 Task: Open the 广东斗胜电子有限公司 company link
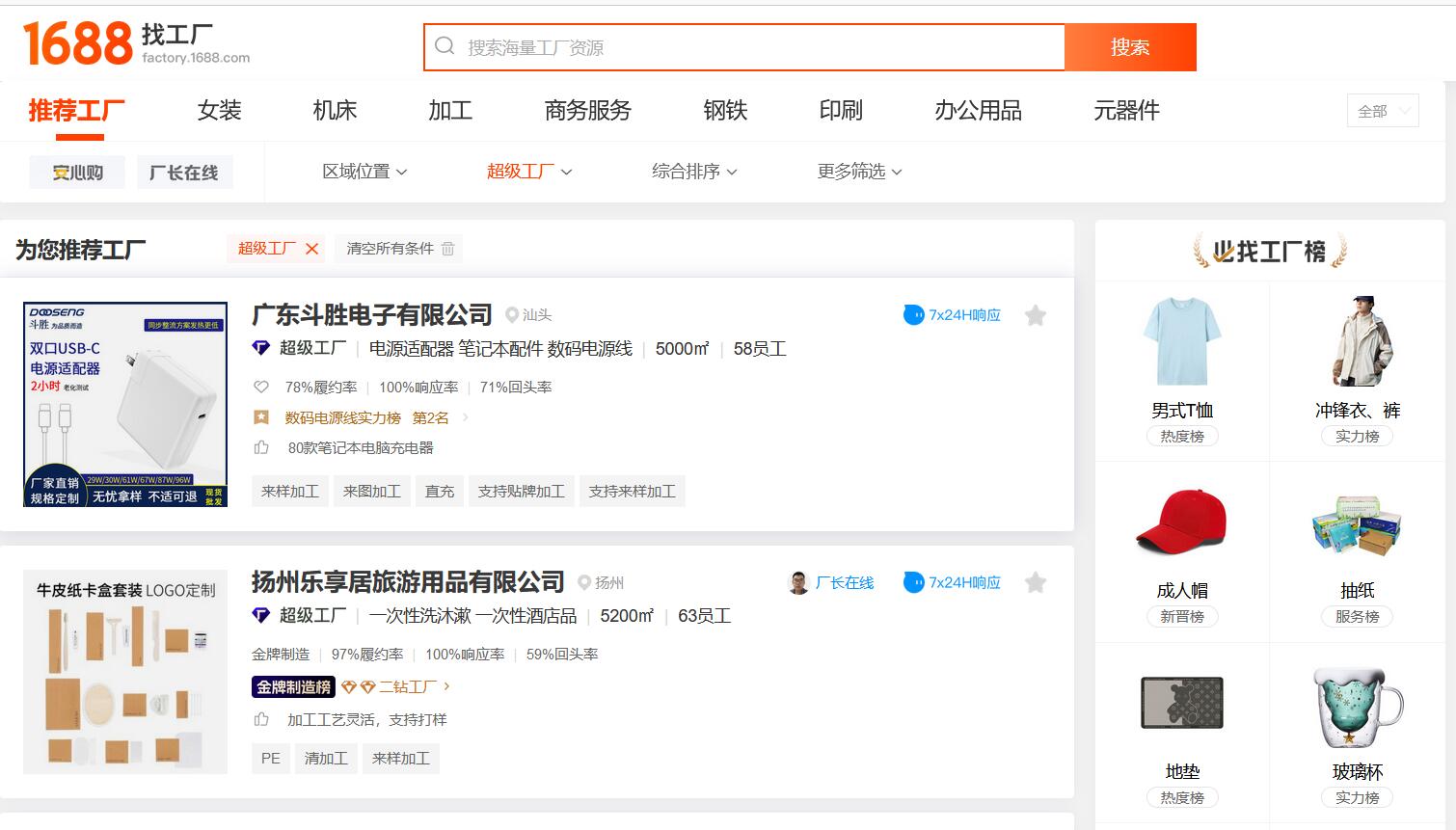pyautogui.click(x=372, y=315)
